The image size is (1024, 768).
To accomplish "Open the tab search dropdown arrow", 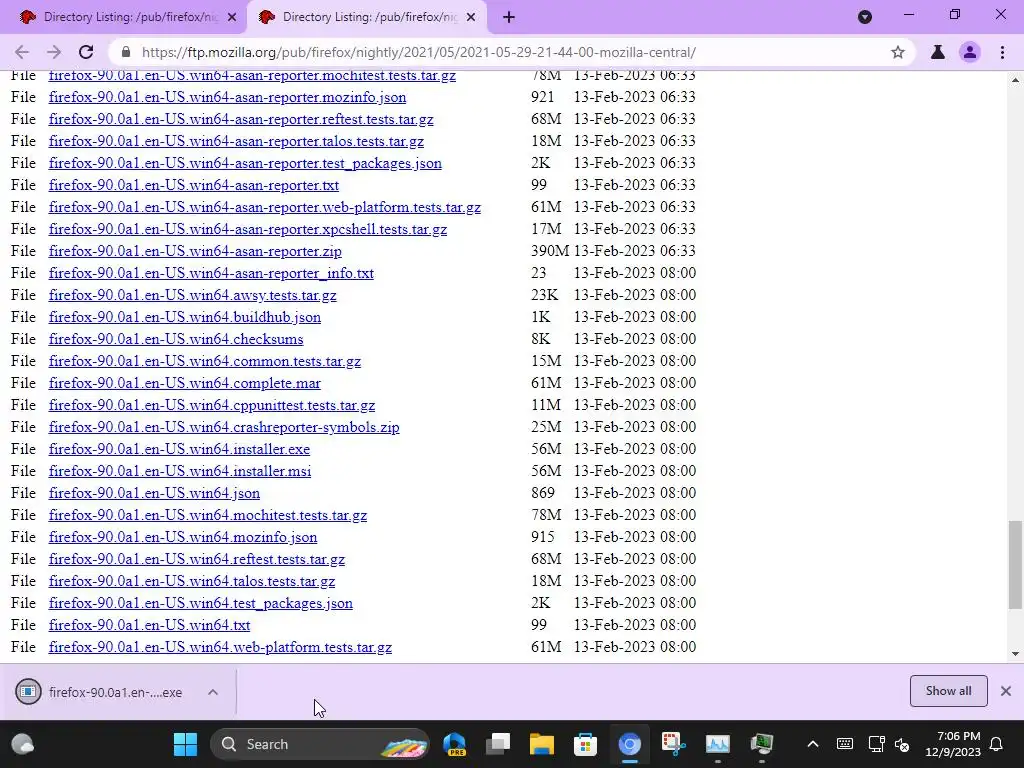I will pos(865,17).
